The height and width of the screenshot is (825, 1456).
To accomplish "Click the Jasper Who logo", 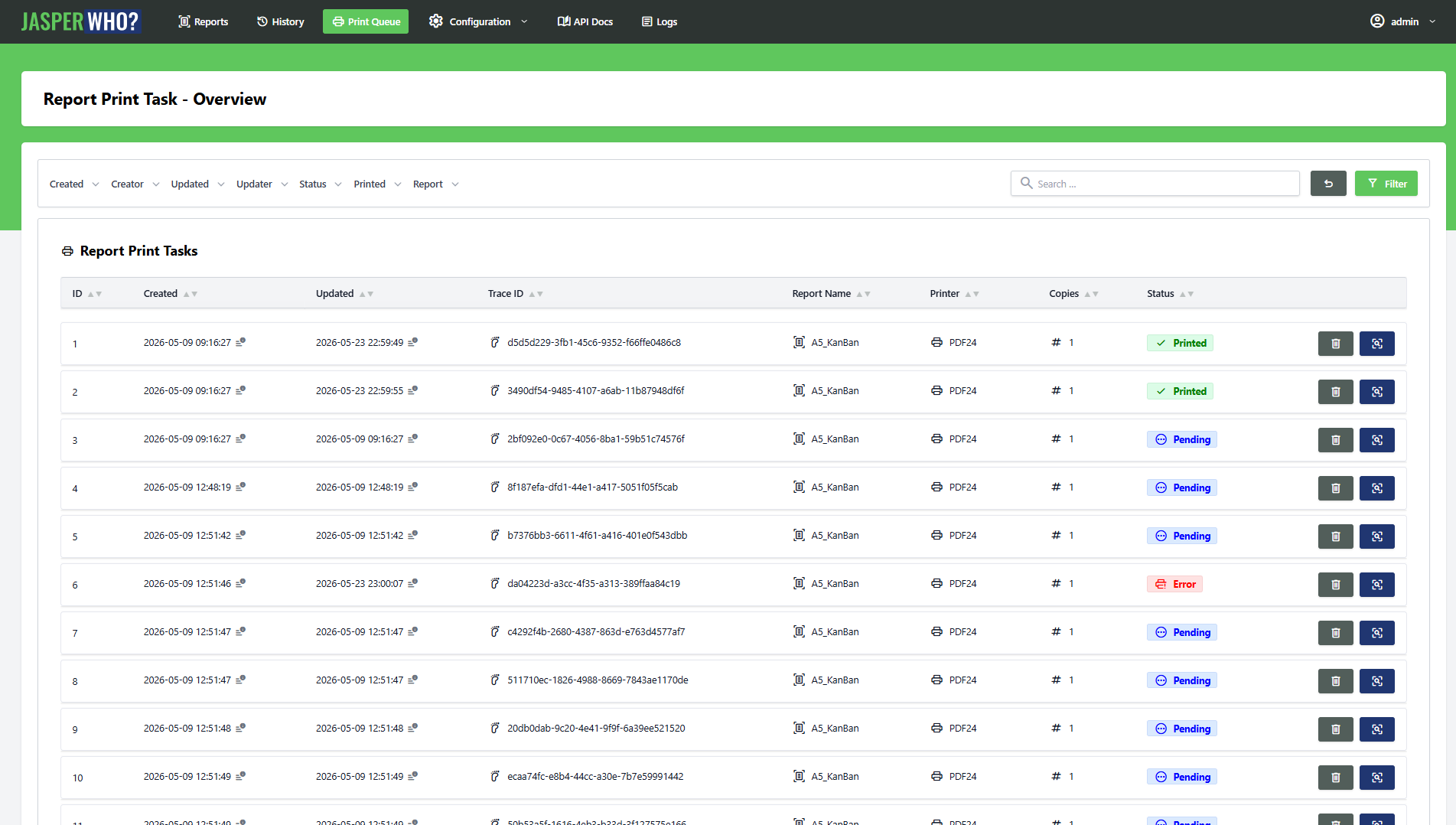I will coord(80,21).
